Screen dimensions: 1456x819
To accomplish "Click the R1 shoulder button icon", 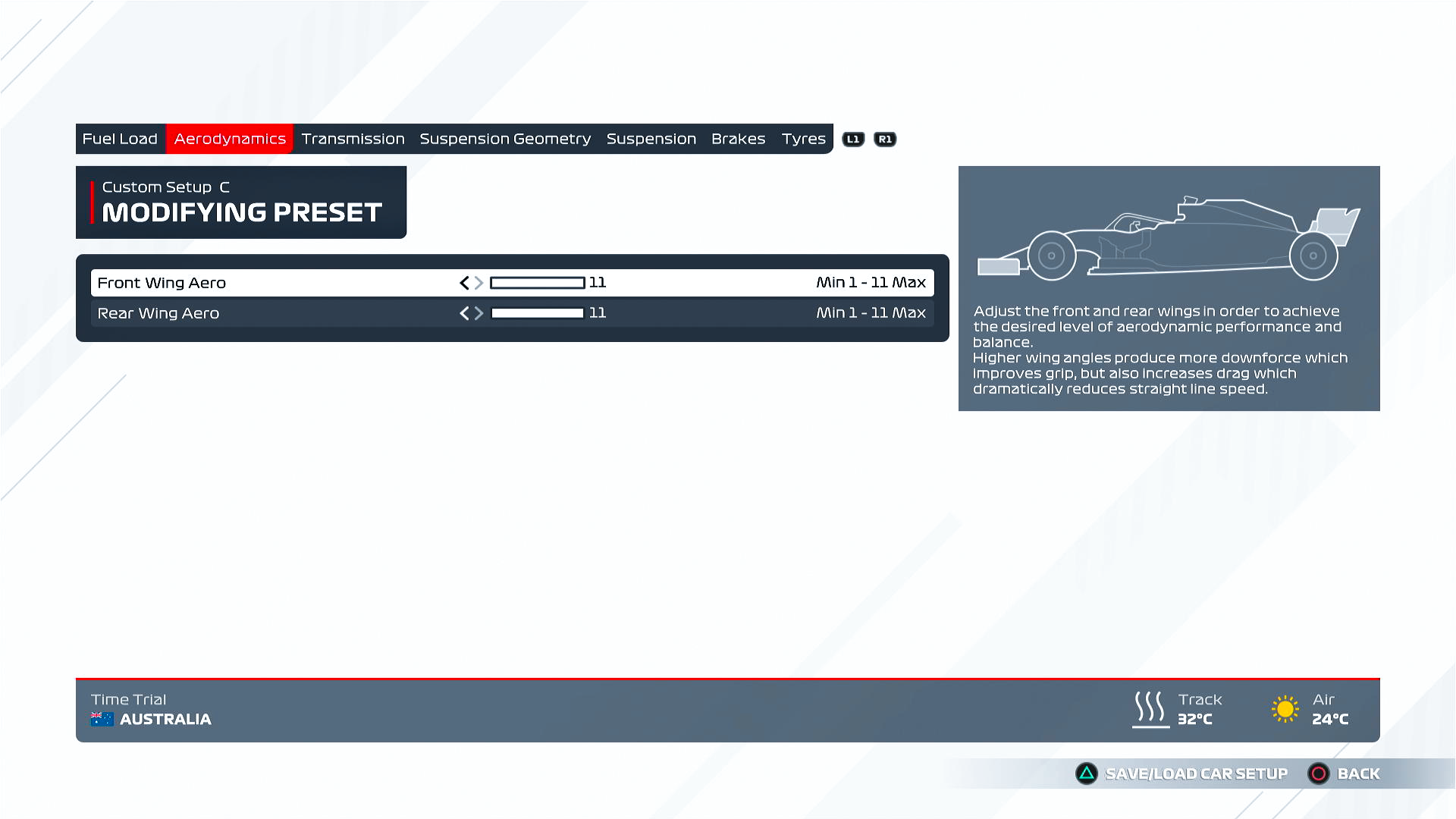I will pos(885,139).
